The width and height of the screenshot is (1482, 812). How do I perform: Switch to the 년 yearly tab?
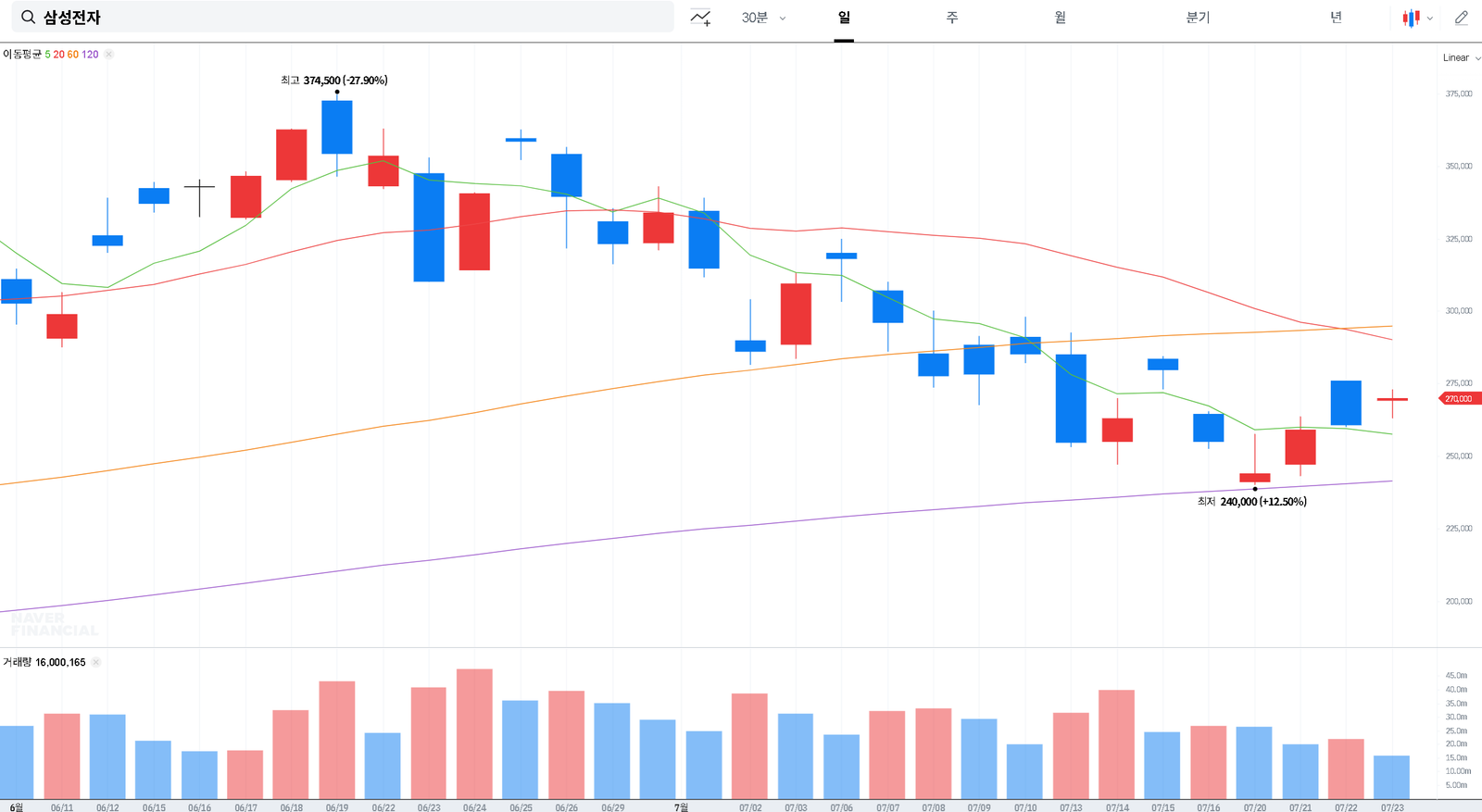point(1336,18)
